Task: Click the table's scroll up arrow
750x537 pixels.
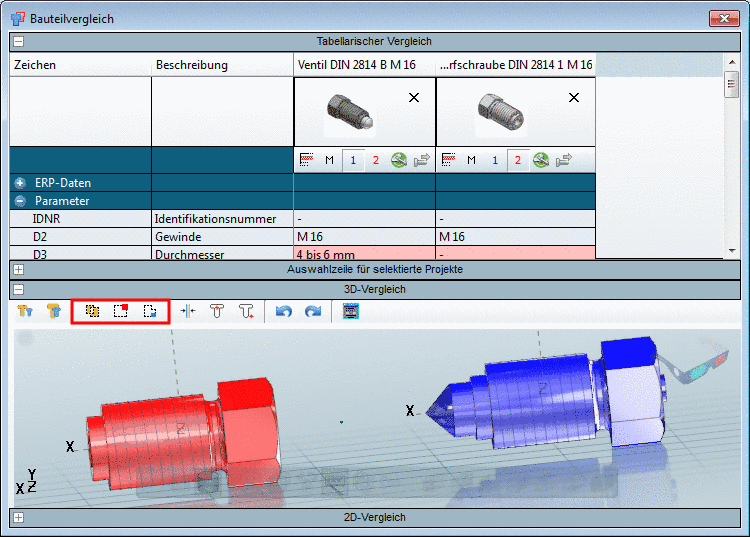Action: 732,62
